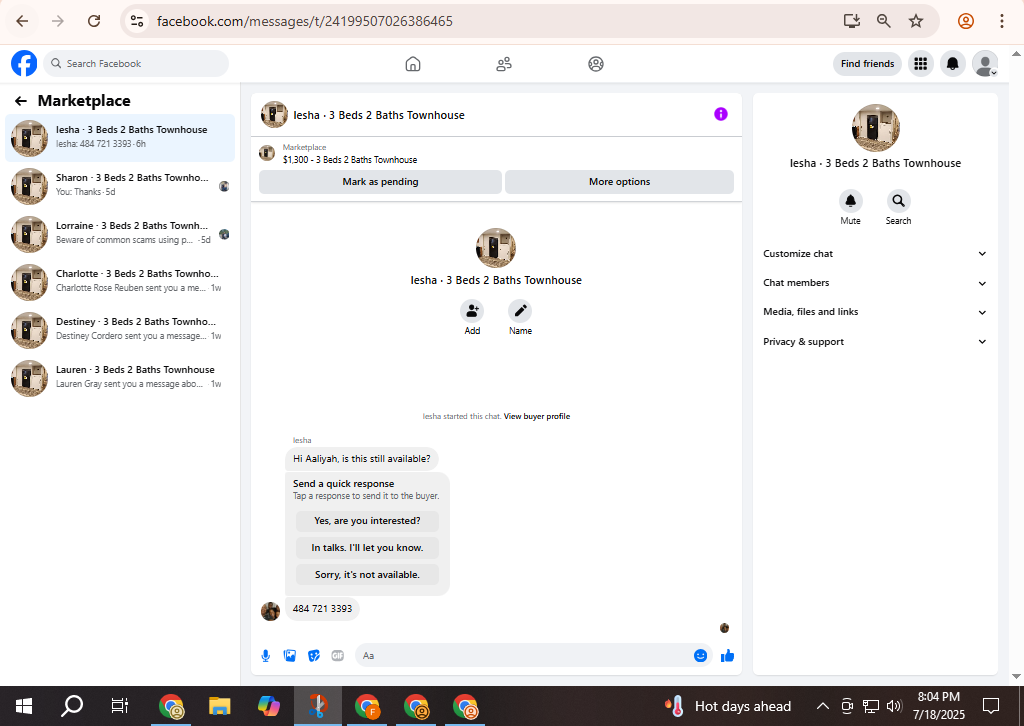Choose a GIF icon in composer
1024x726 pixels.
338,655
